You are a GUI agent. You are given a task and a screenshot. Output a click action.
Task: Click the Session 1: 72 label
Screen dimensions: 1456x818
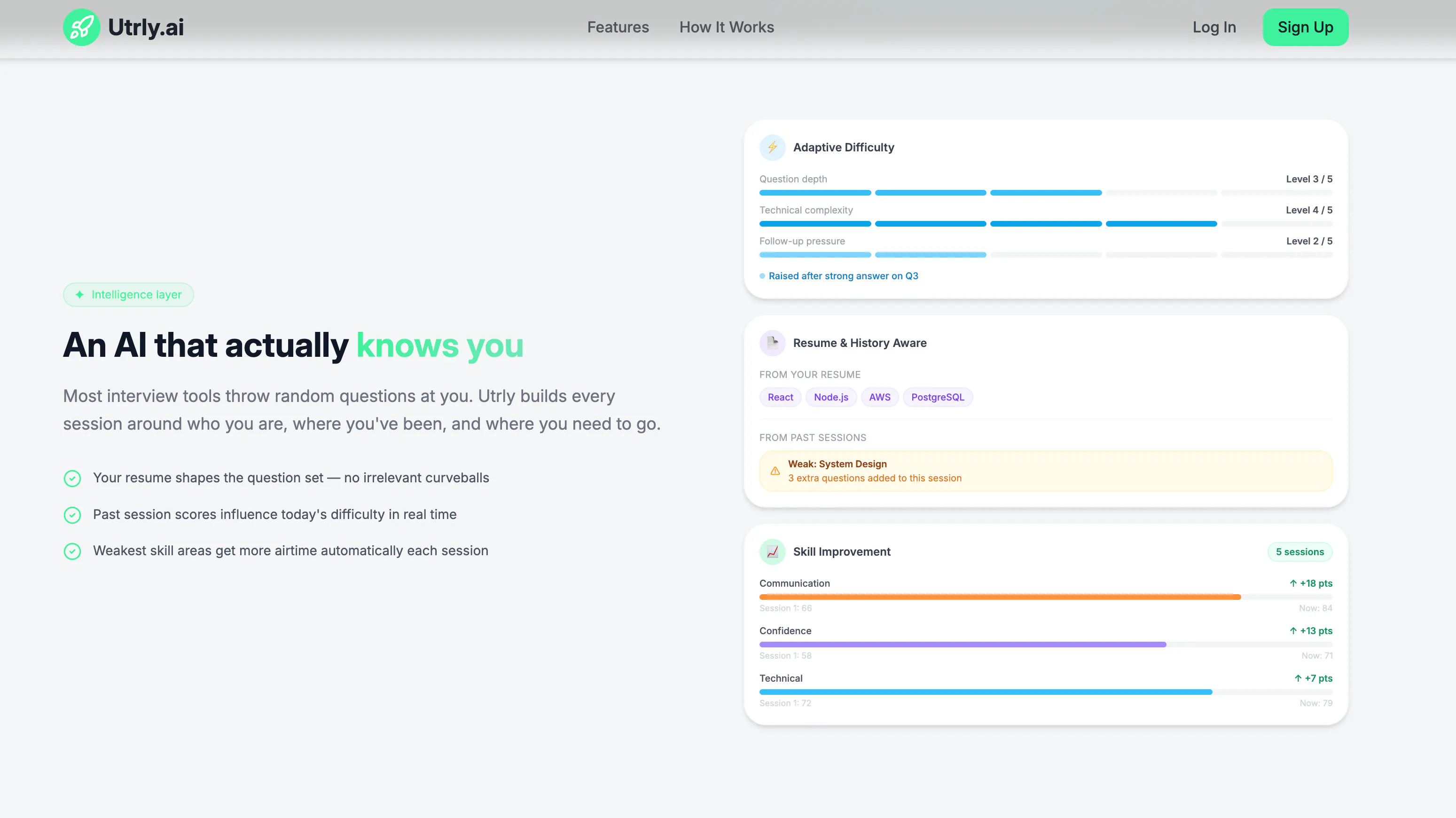coord(785,703)
